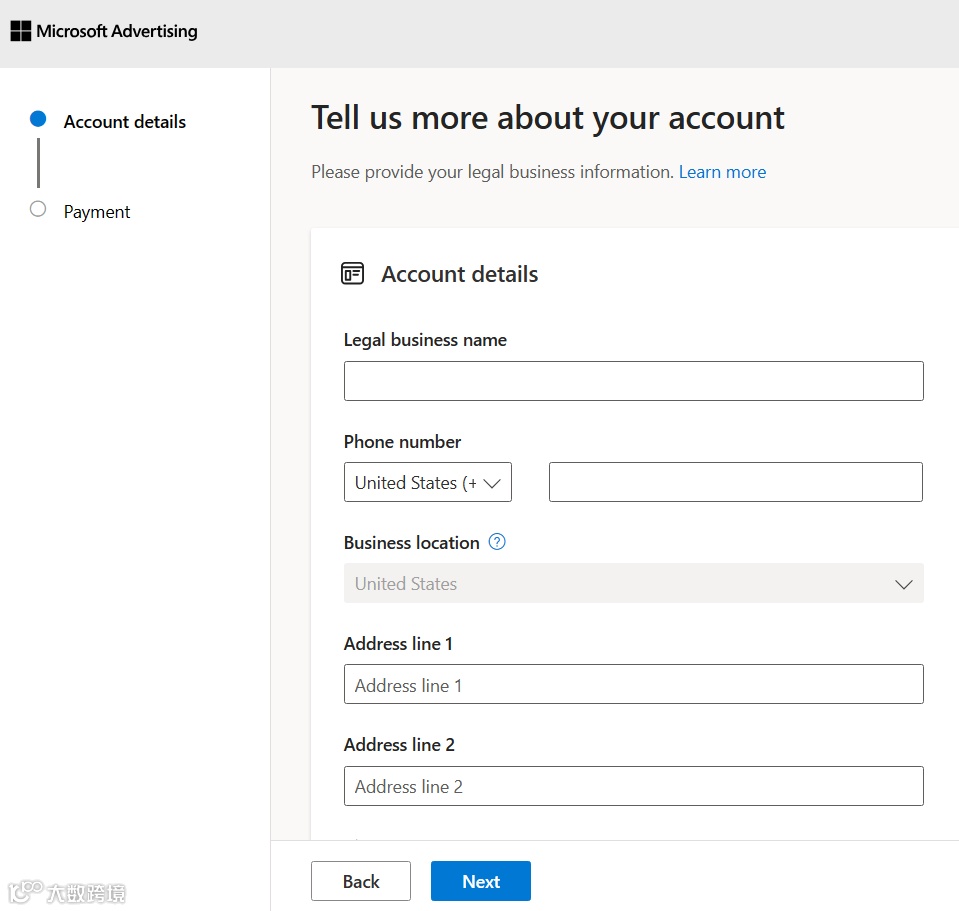
Task: Click the Business location chevron arrow
Action: tap(904, 584)
